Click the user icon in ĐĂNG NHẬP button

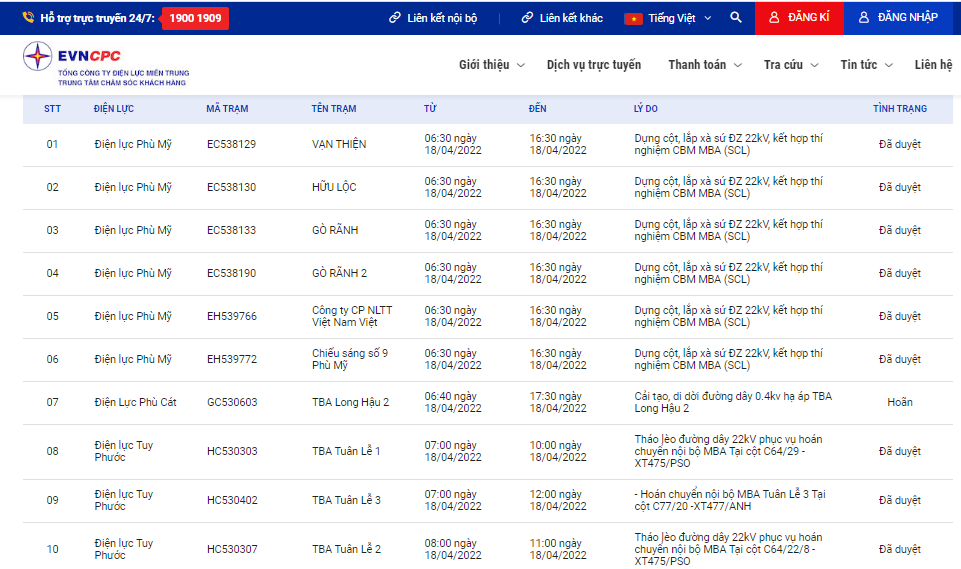(864, 18)
